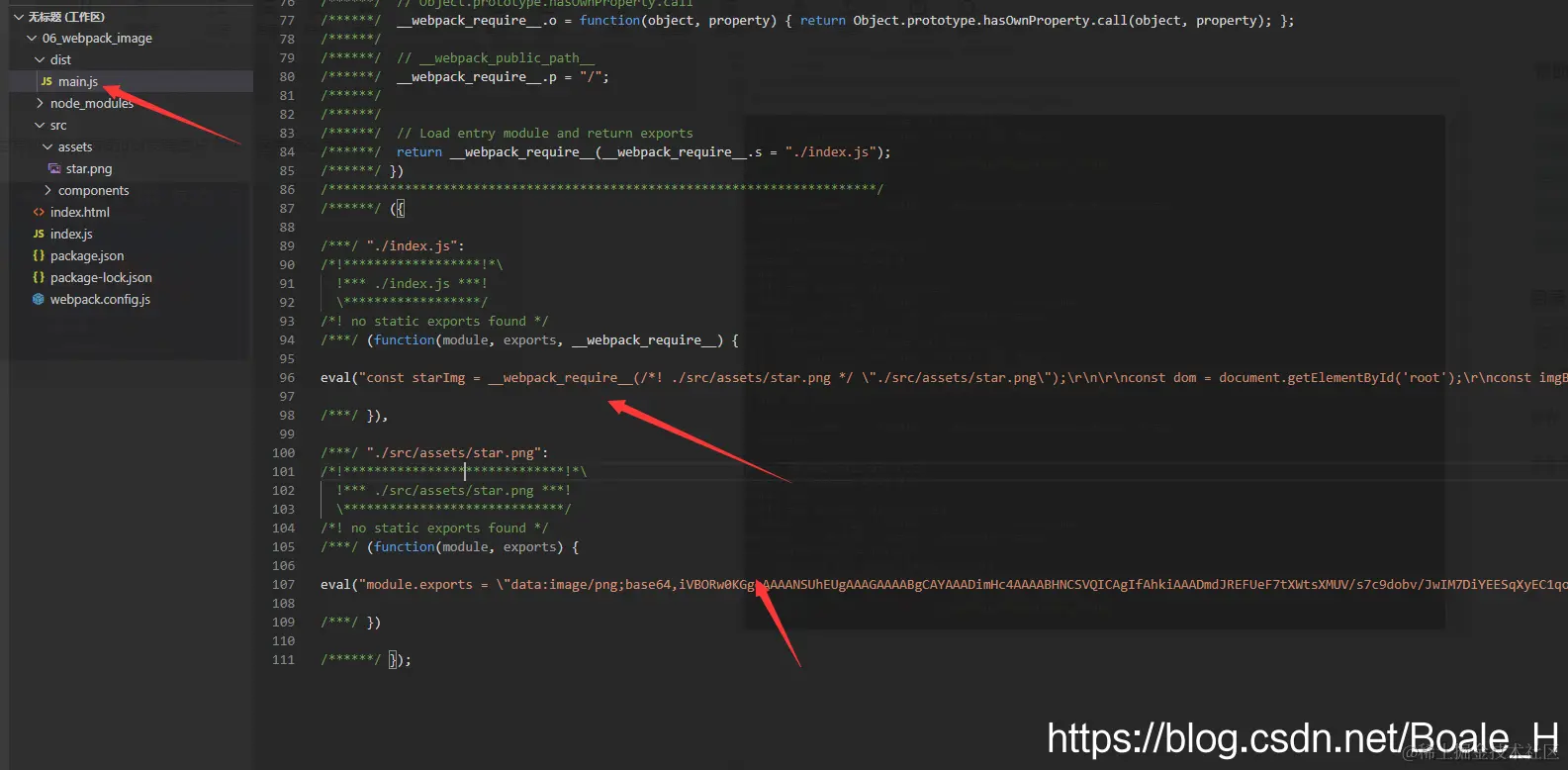Click the image icon of star.png
Image resolution: width=1568 pixels, height=770 pixels.
coord(54,169)
